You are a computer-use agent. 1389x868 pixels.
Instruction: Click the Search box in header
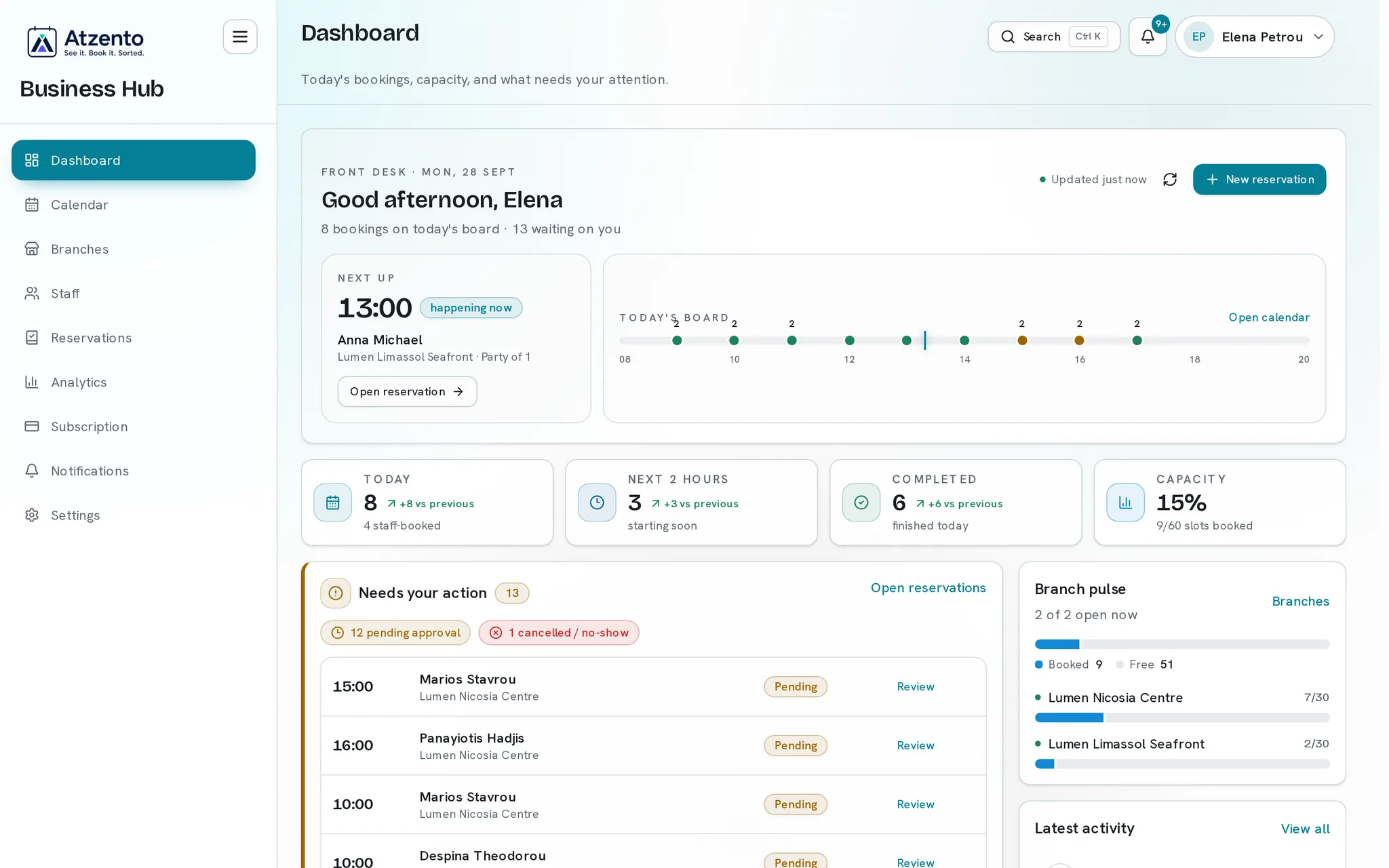tap(1054, 37)
